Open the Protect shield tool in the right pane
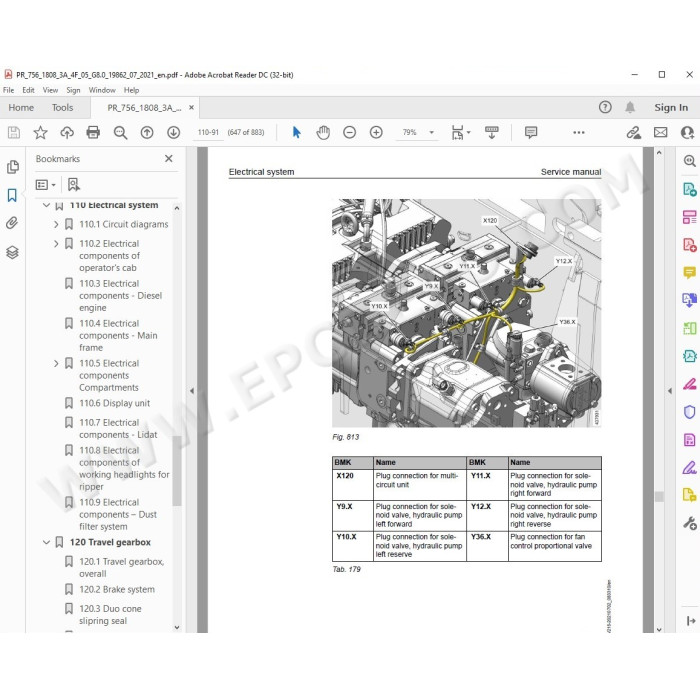The image size is (700, 700). 689,412
